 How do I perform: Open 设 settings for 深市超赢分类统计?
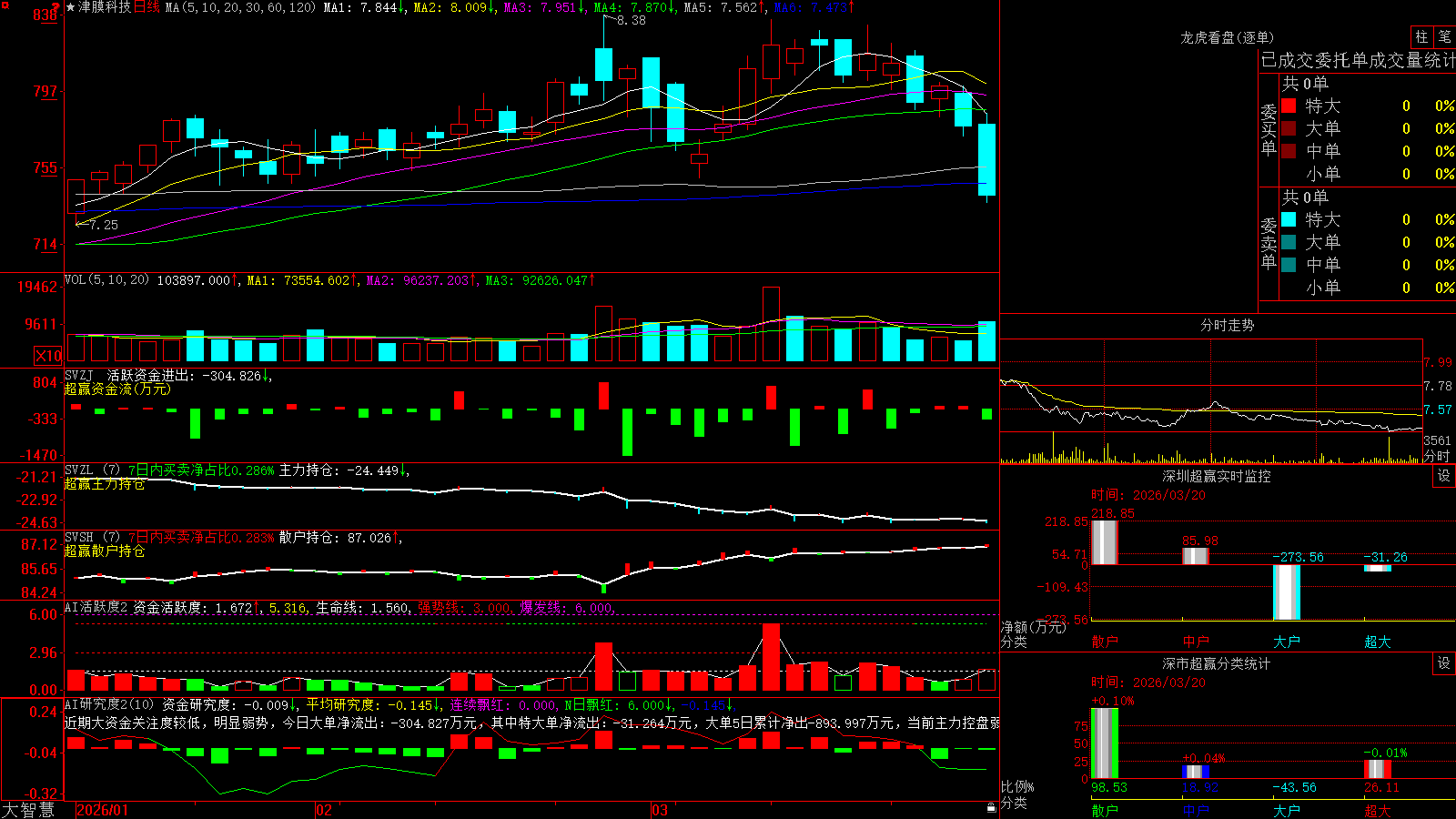click(x=1444, y=663)
